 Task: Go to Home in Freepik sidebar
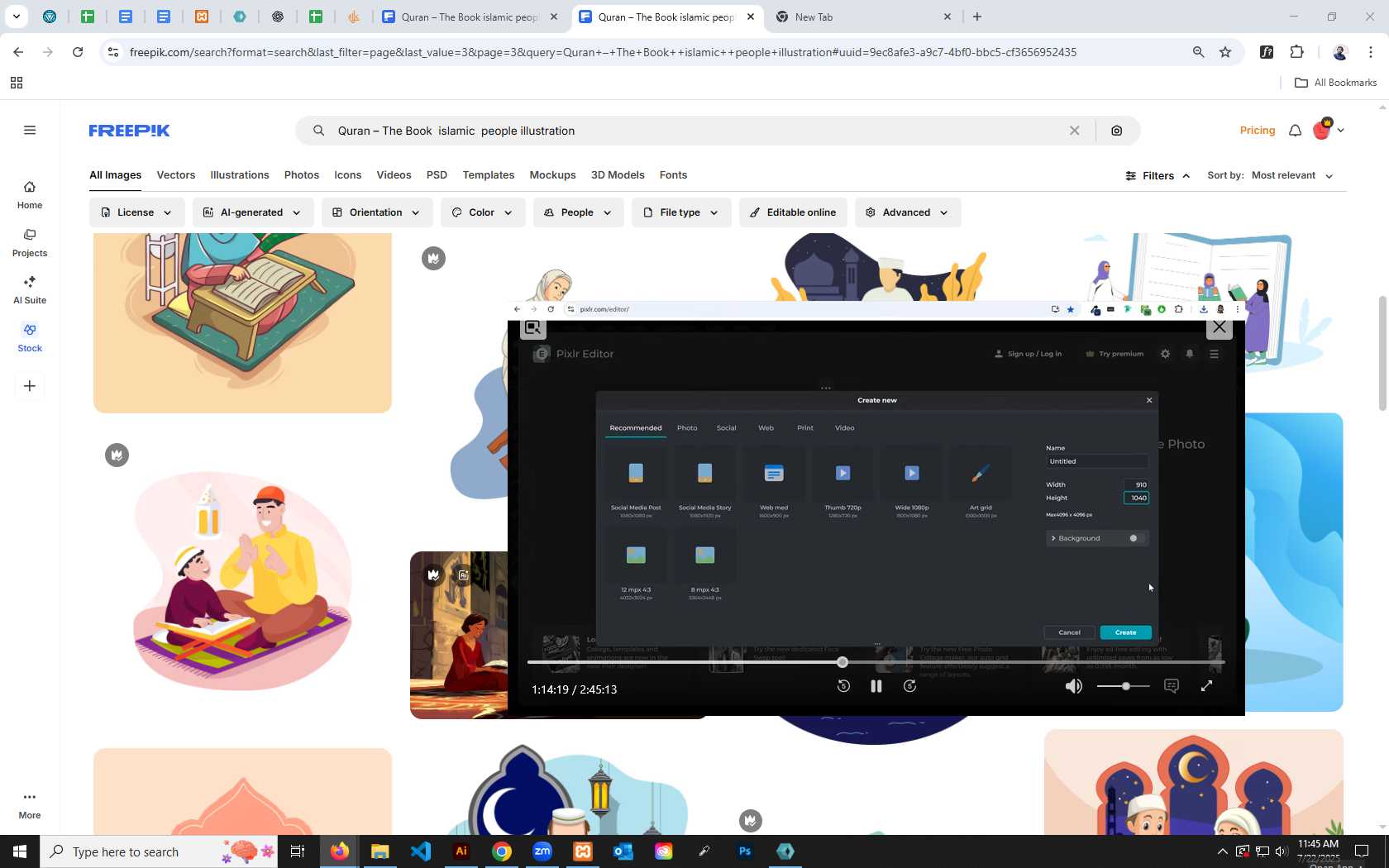click(x=30, y=195)
